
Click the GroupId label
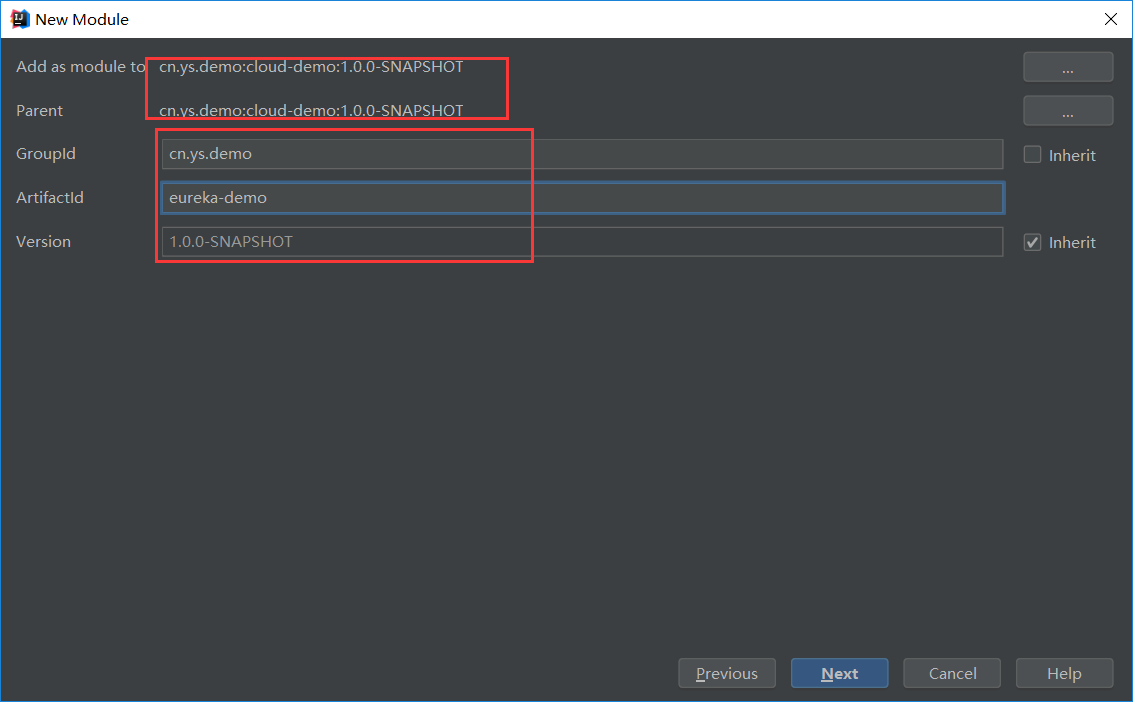coord(46,154)
